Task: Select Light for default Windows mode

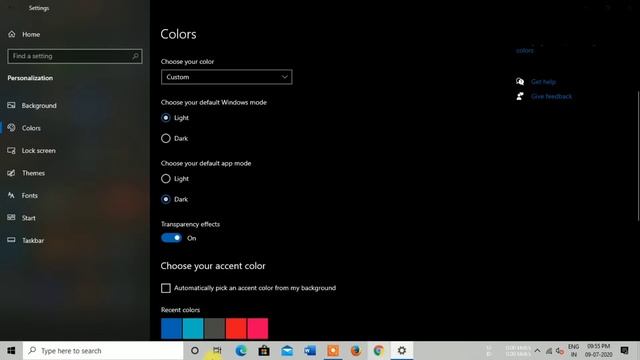Action: pos(166,118)
